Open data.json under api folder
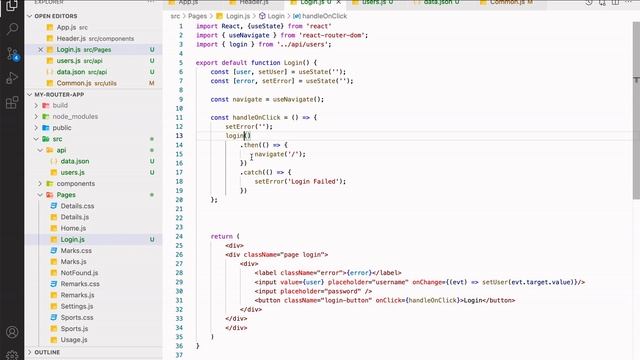This screenshot has height=360, width=640. coord(93,161)
